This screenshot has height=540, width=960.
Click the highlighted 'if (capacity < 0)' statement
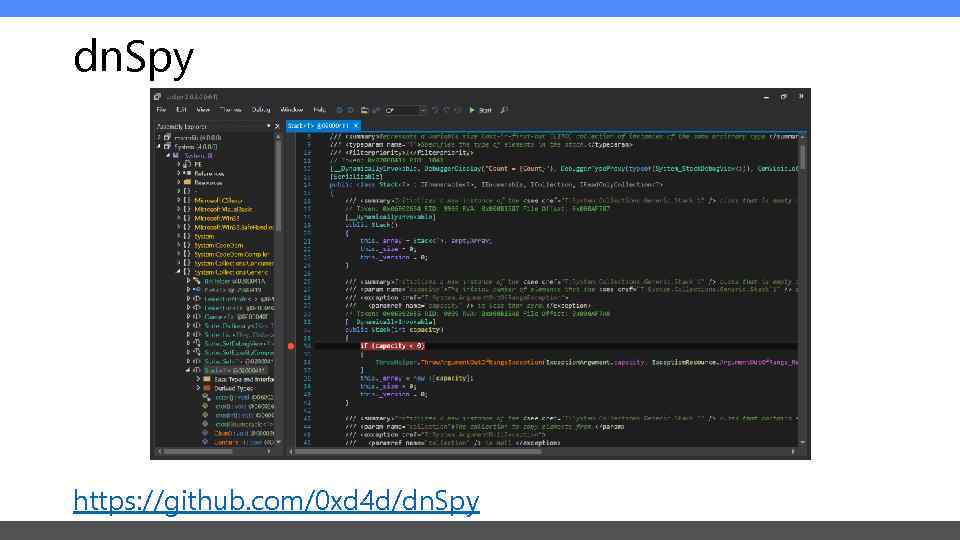392,346
